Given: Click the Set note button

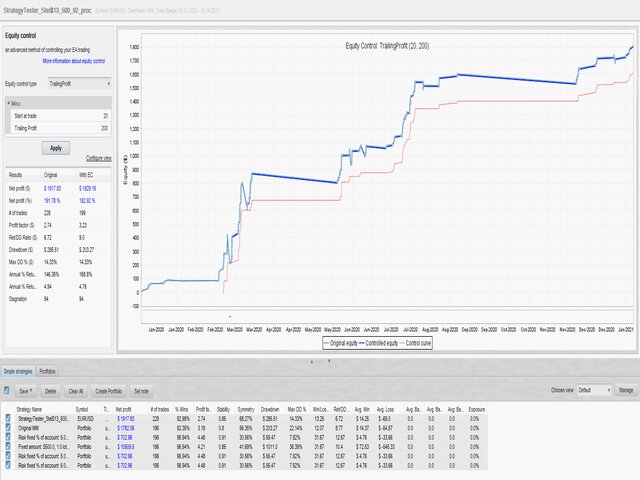Looking at the screenshot, I should point(141,391).
